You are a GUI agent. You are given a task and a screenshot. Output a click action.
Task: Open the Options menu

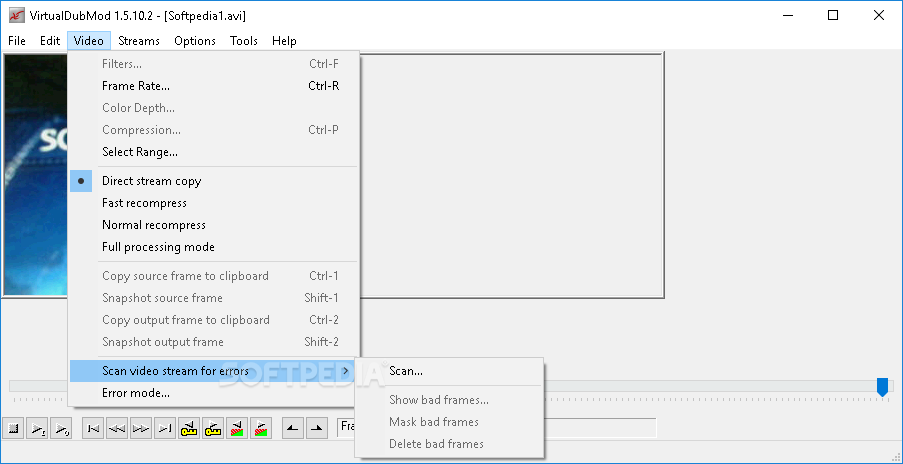coord(195,41)
